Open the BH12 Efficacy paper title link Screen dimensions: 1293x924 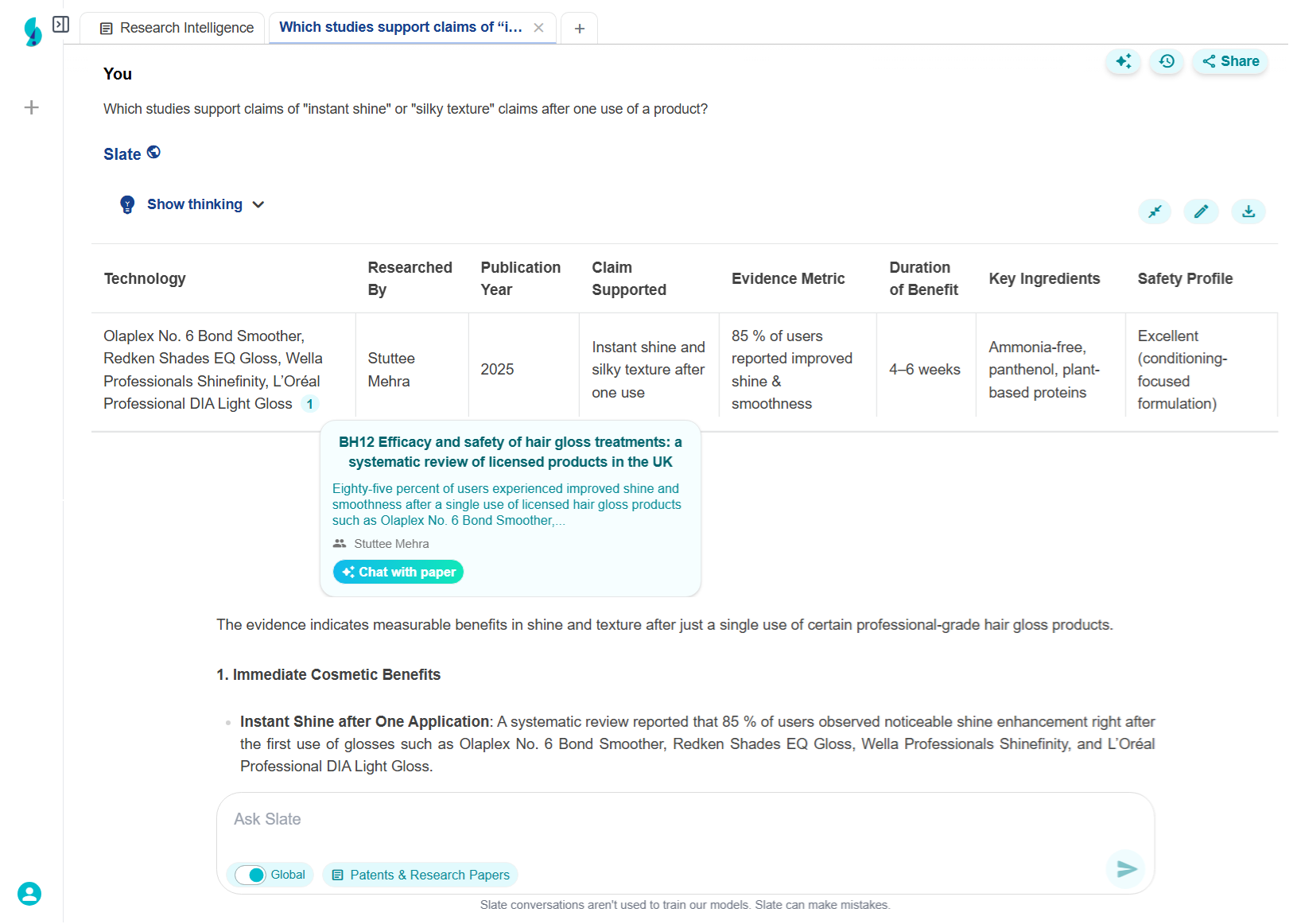[x=510, y=452]
